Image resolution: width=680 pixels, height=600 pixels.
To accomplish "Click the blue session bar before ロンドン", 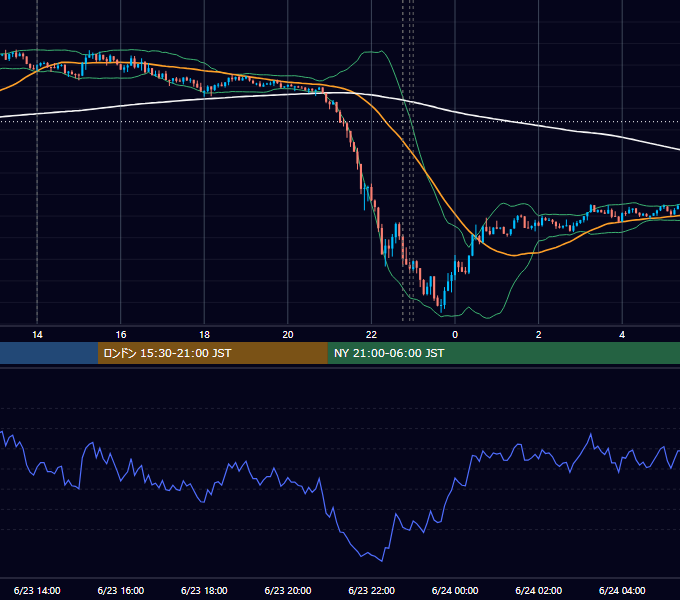I will pyautogui.click(x=49, y=353).
